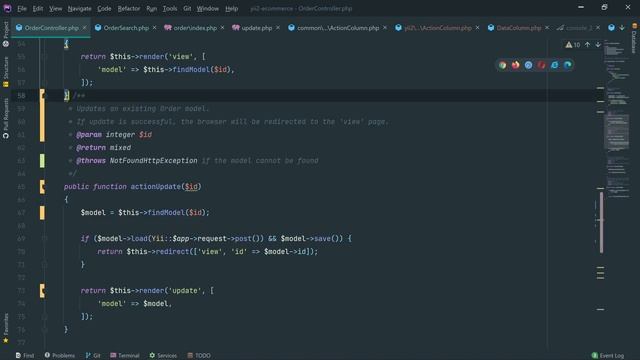Close the OrderSearch.php tab
The height and width of the screenshot is (360, 640).
click(x=154, y=28)
